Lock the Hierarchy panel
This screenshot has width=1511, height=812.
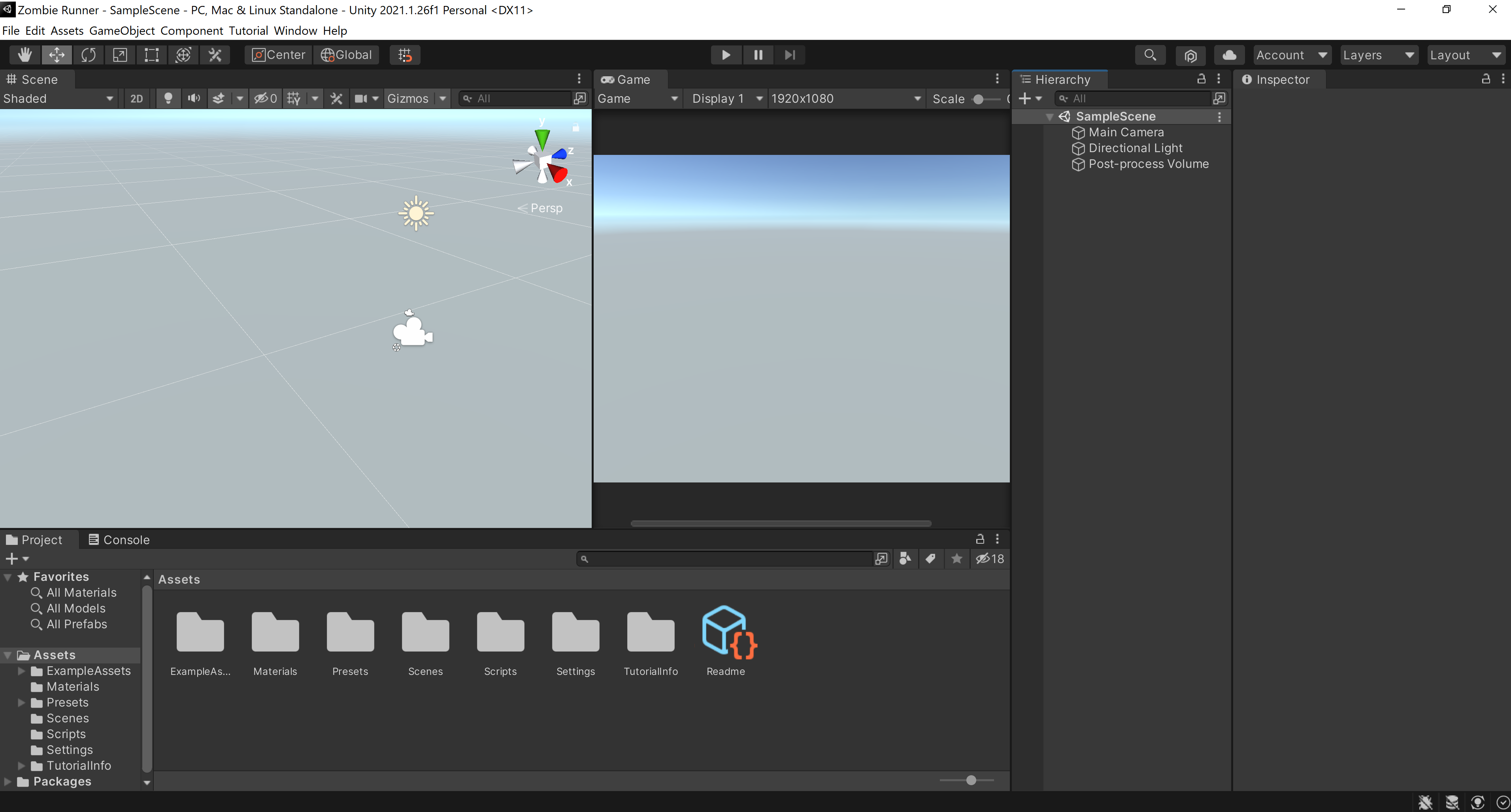(1201, 79)
